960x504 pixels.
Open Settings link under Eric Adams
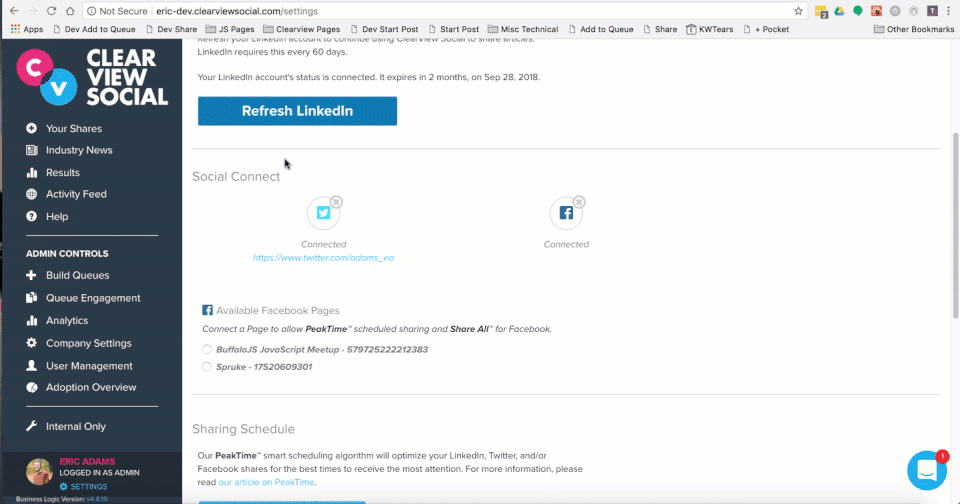pyautogui.click(x=83, y=487)
